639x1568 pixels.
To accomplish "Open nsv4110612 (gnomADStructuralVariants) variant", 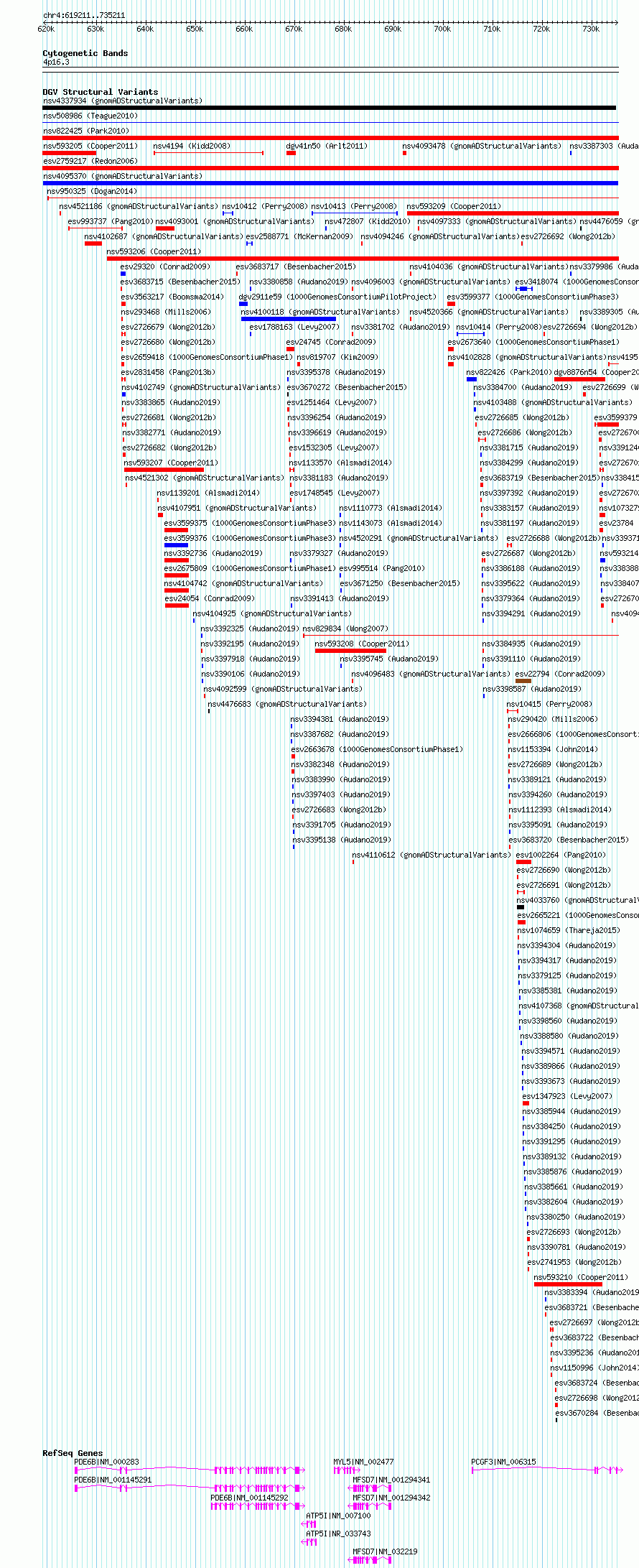I will pos(432,855).
